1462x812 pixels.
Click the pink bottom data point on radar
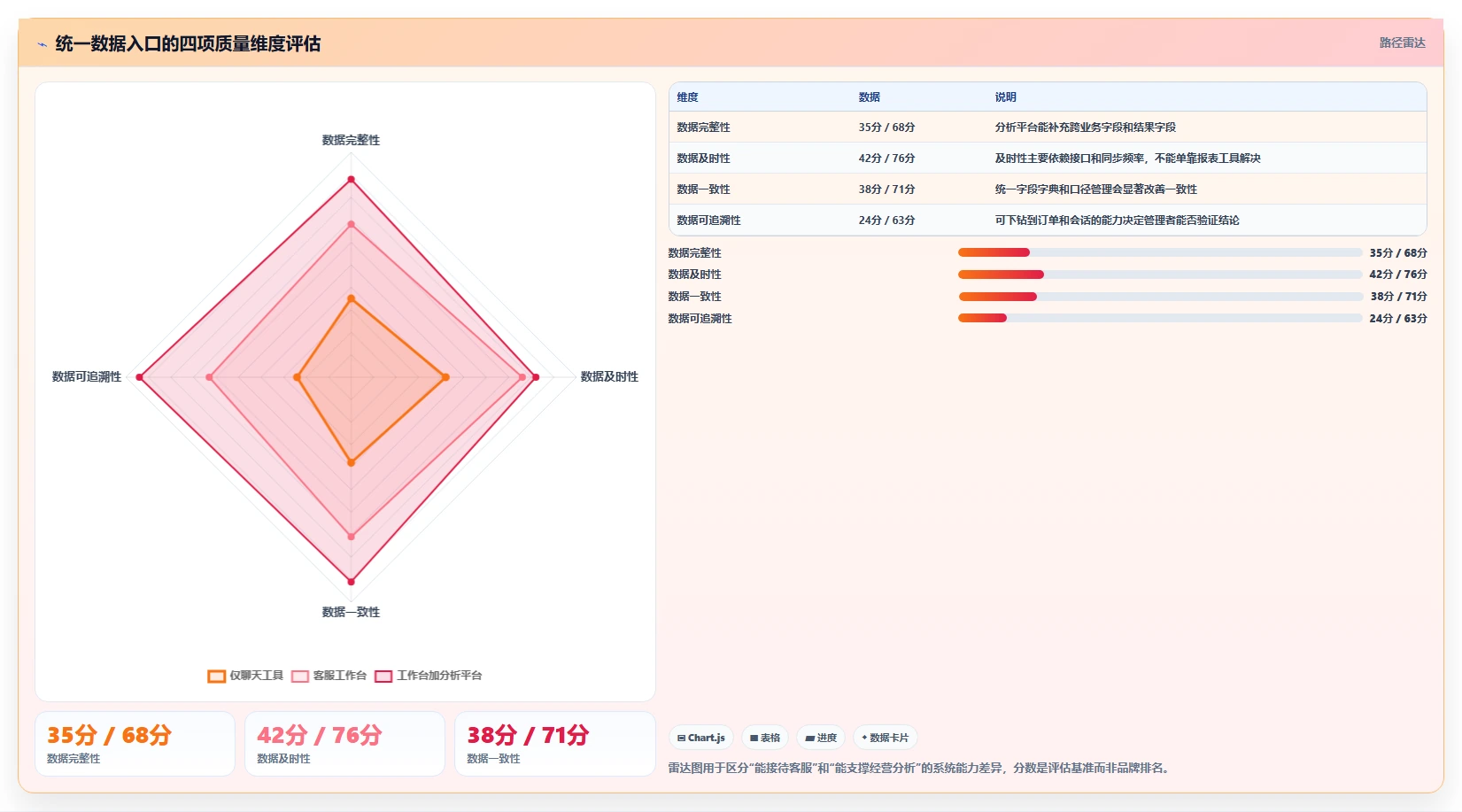(351, 537)
